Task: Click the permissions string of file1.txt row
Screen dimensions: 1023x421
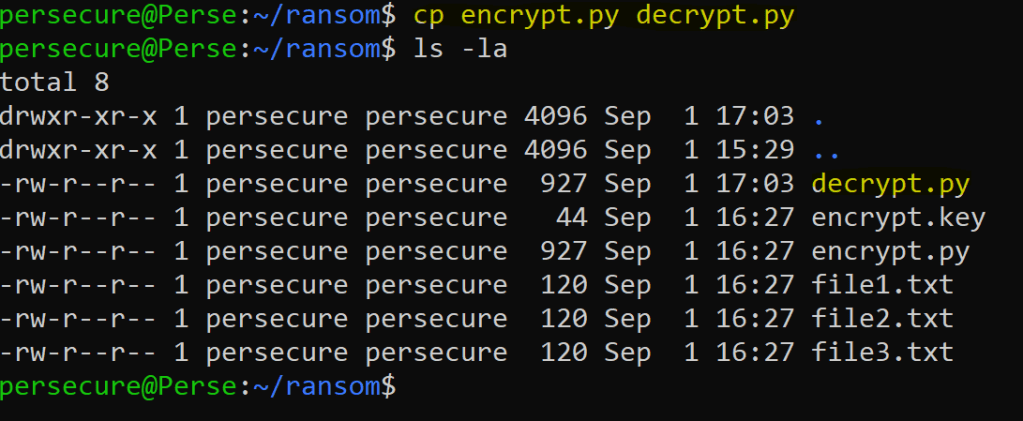Action: pyautogui.click(x=79, y=285)
